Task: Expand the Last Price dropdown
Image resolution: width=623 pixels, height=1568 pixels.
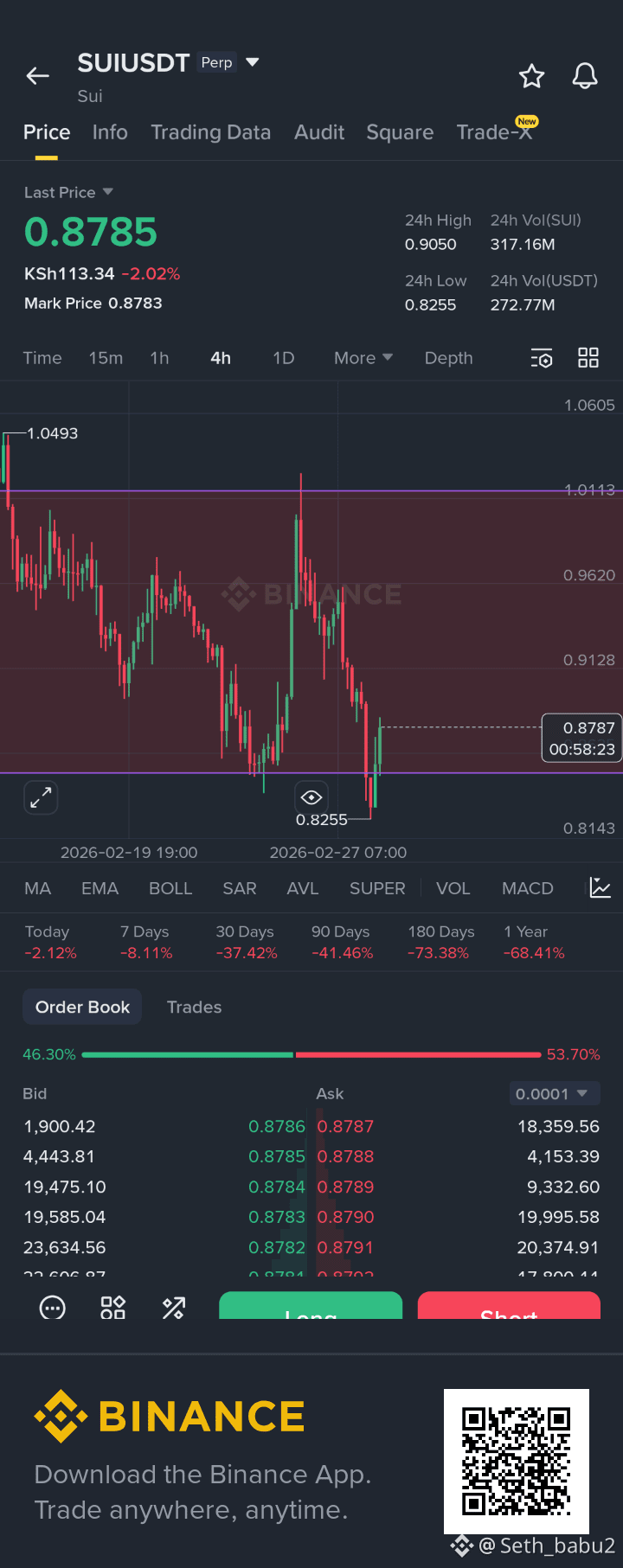Action: point(107,192)
